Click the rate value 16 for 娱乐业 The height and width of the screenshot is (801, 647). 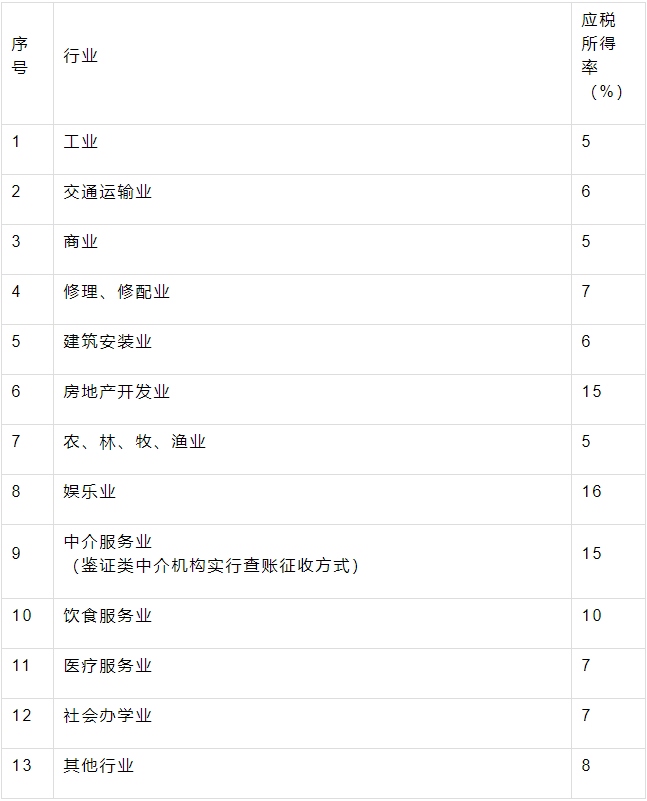(x=592, y=491)
